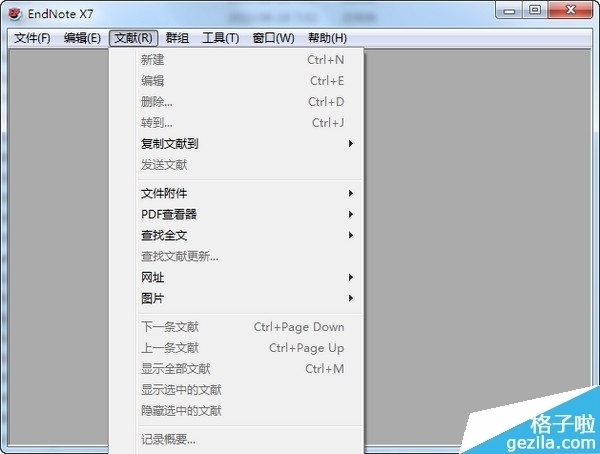Expand the 复制文献到 submenu
Image resolution: width=600 pixels, height=454 pixels.
coord(236,144)
